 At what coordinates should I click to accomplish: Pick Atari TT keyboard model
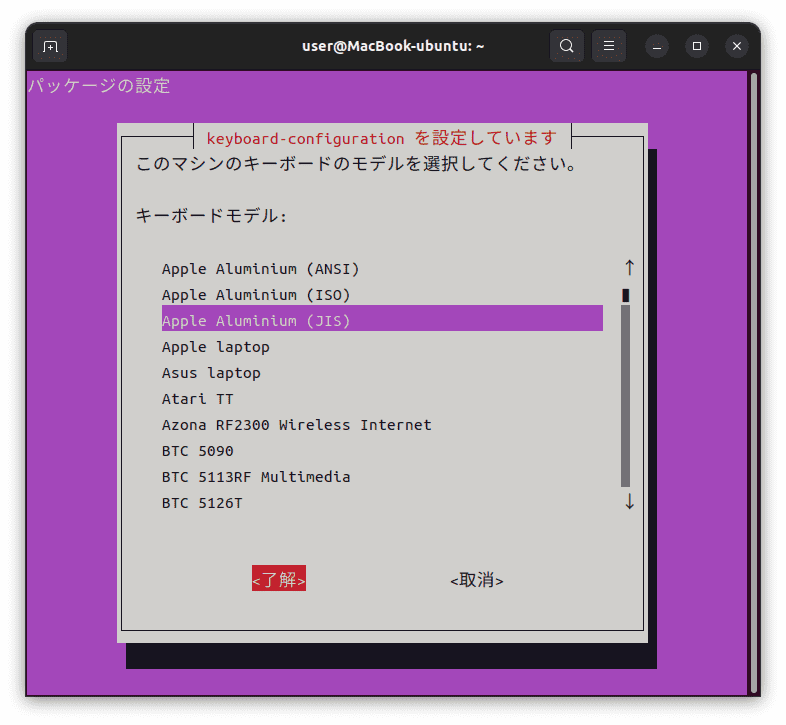(382, 399)
